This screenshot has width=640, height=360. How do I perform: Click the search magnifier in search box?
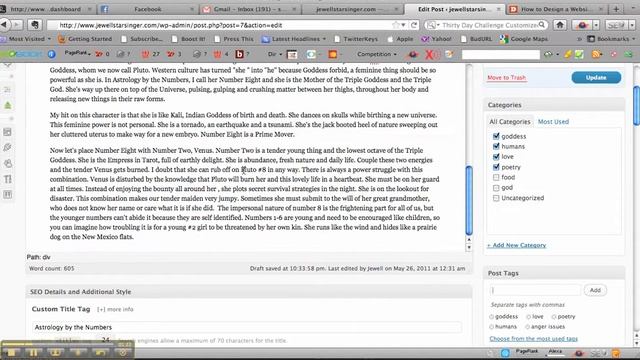[x=542, y=25]
